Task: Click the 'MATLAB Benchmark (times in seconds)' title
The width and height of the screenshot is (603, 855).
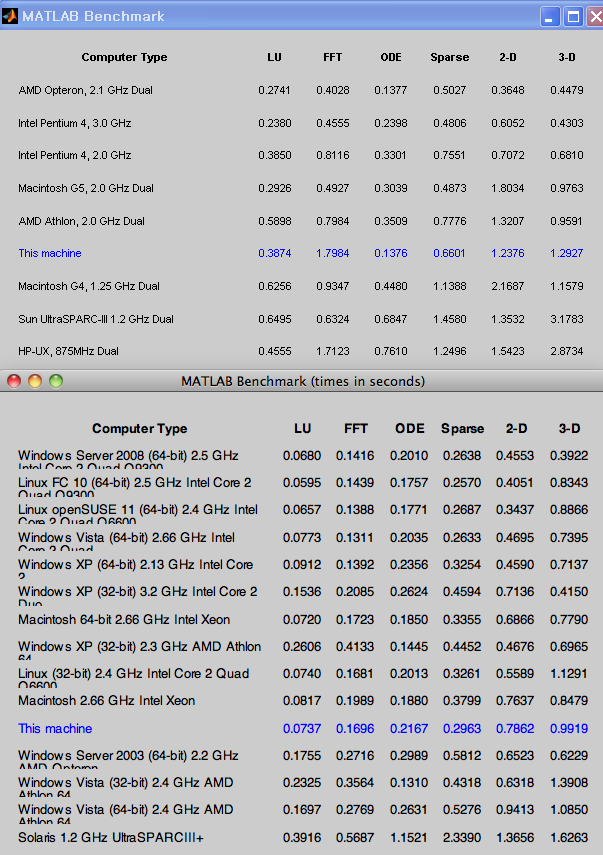Action: click(x=303, y=381)
